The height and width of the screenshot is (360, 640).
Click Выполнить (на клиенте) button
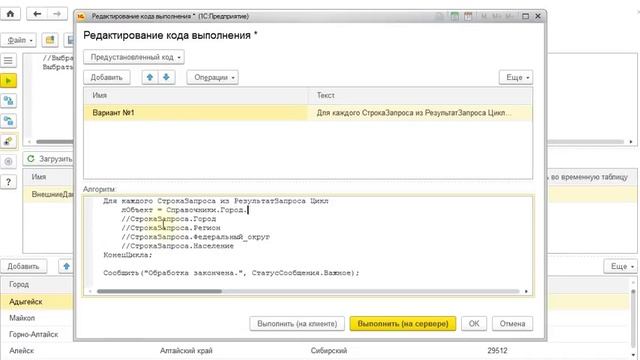297,324
